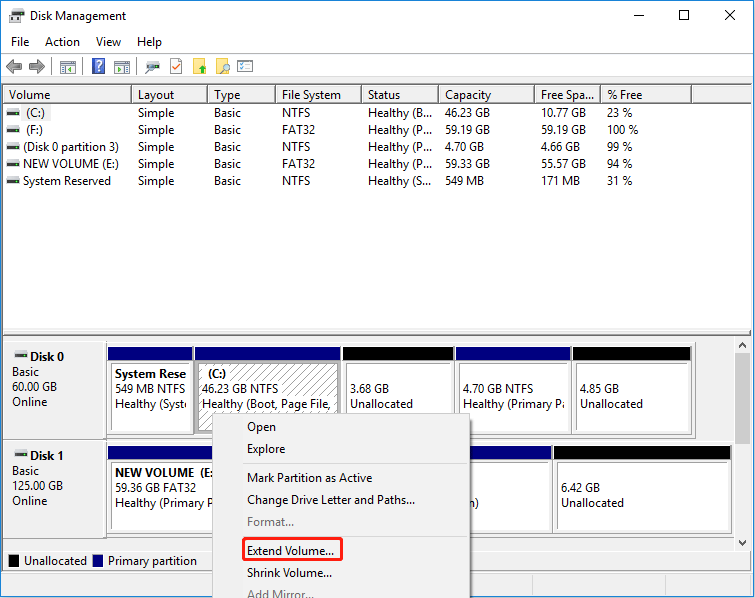755x598 pixels.
Task: Click the drive icon next to (C:) row
Action: click(13, 113)
